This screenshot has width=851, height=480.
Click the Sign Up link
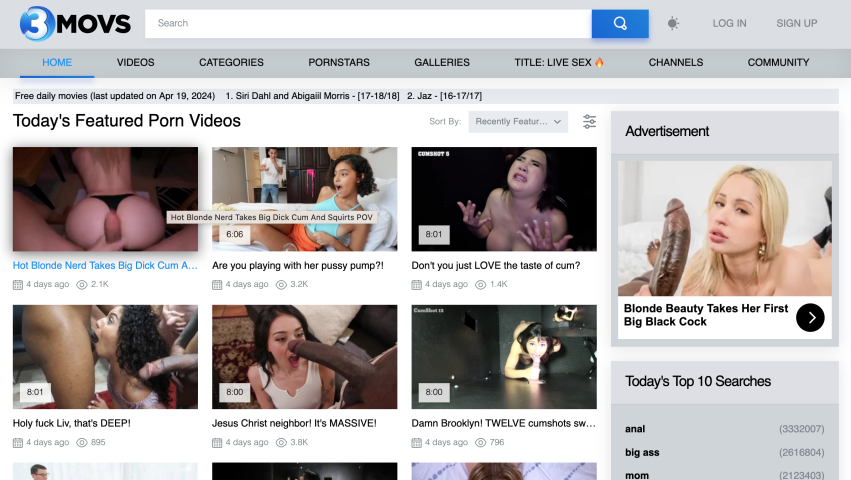pyautogui.click(x=796, y=23)
